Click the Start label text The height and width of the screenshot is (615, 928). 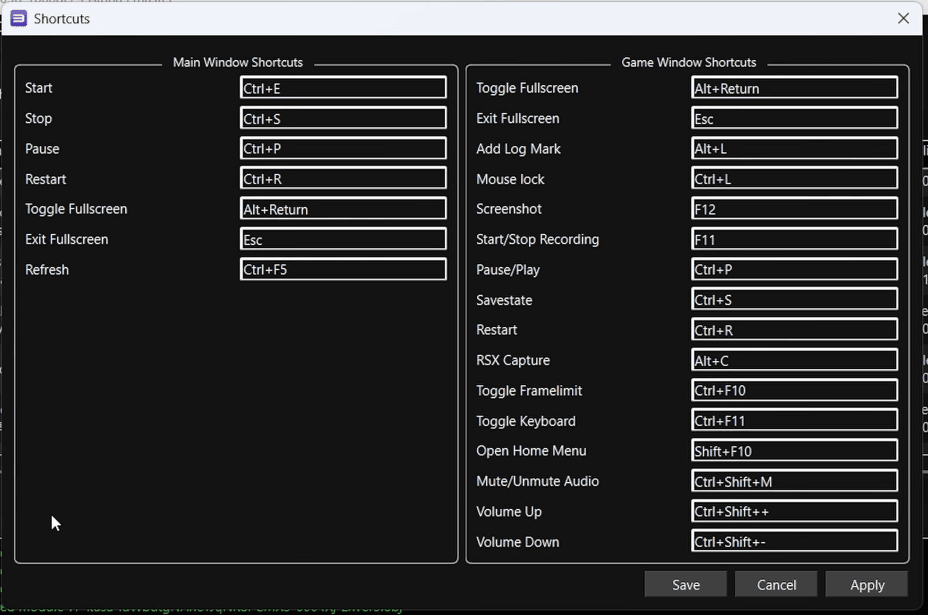[38, 88]
